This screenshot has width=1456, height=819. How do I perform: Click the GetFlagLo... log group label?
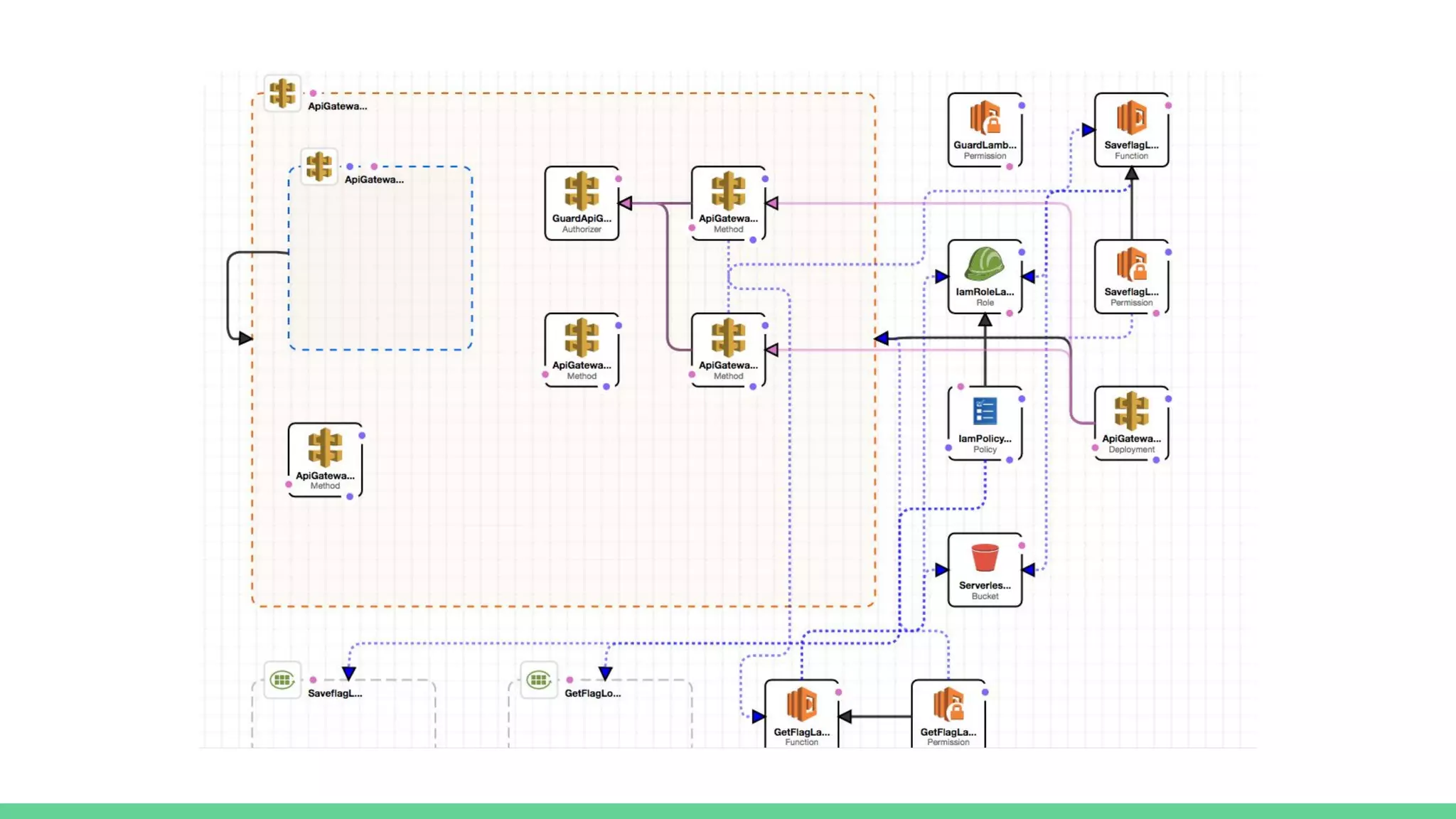(593, 693)
